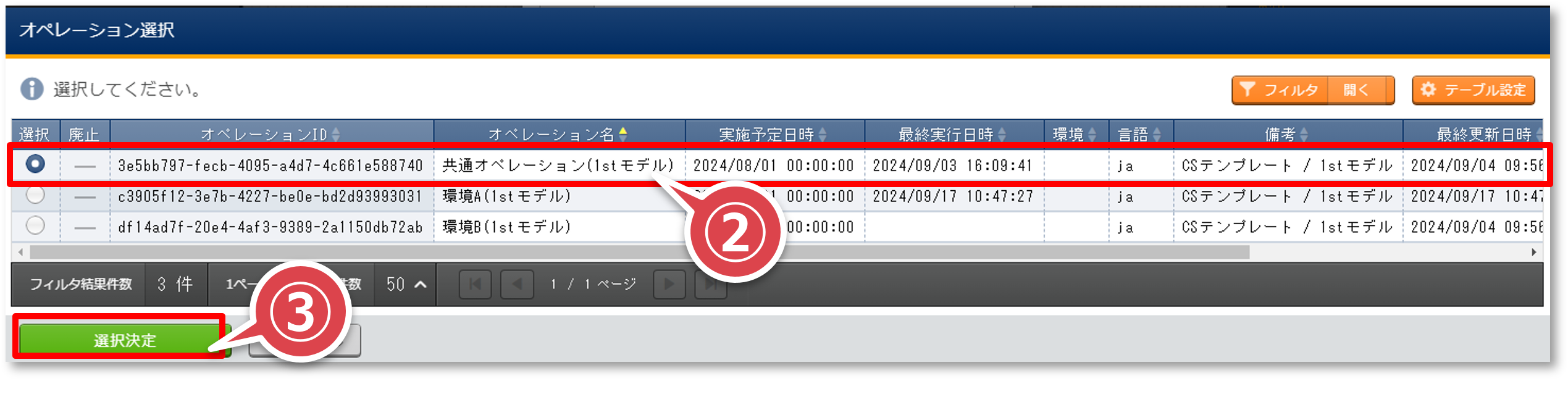This screenshot has height=415, width=1568.
Task: Sort by 最終実行日時 column header
Action: click(954, 134)
